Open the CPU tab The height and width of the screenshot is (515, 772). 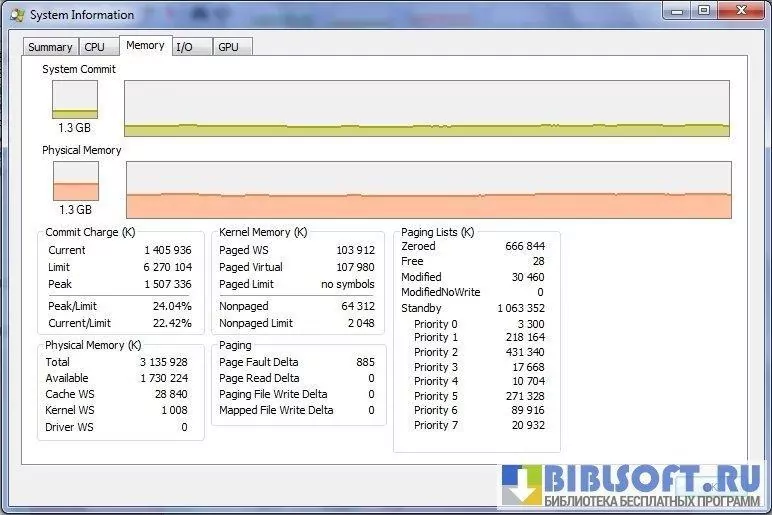94,47
